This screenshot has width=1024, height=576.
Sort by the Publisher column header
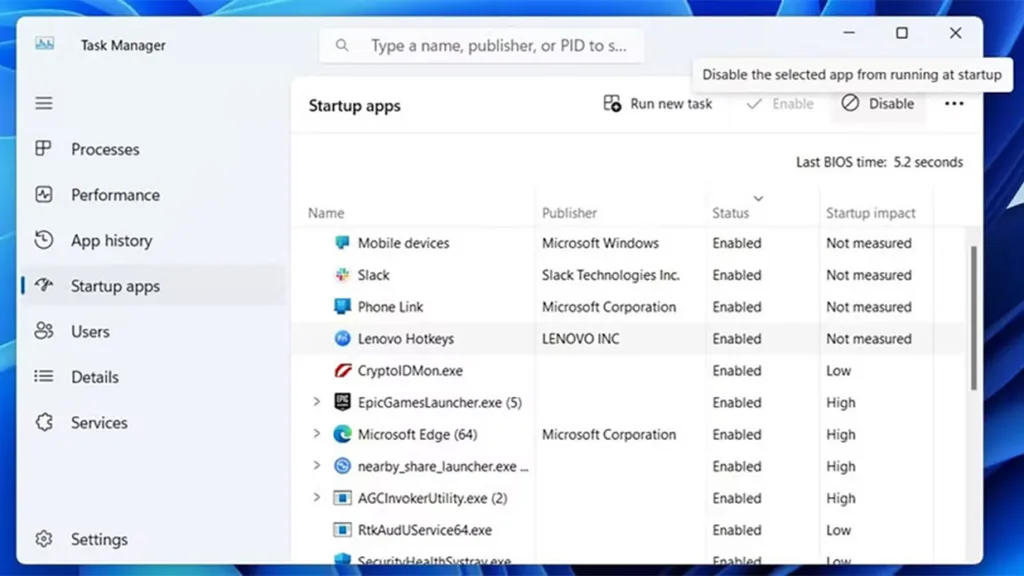pyautogui.click(x=569, y=213)
